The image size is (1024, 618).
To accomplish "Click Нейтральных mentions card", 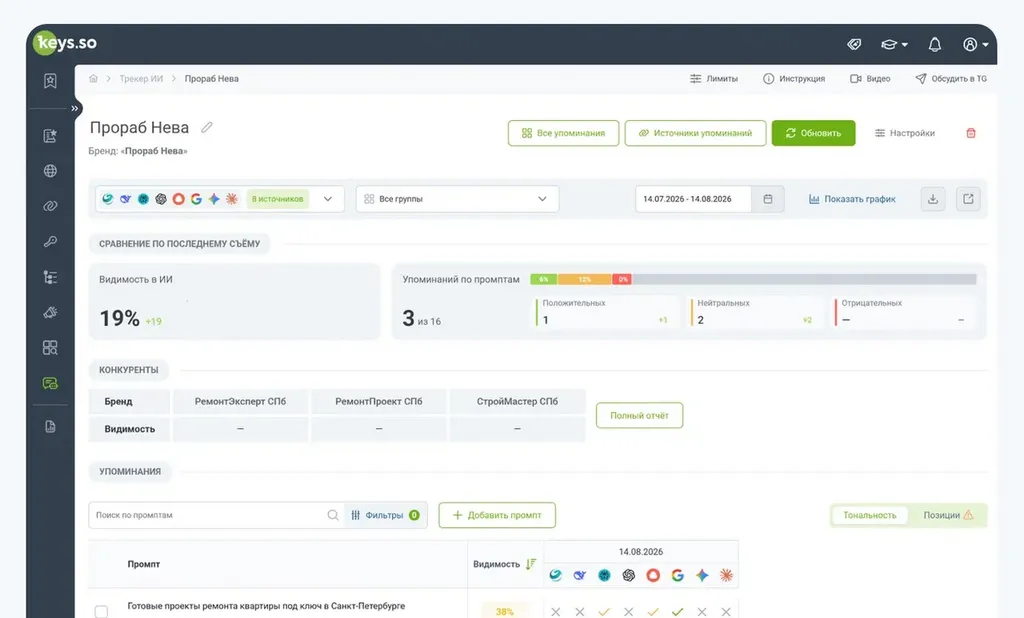I will pyautogui.click(x=754, y=312).
